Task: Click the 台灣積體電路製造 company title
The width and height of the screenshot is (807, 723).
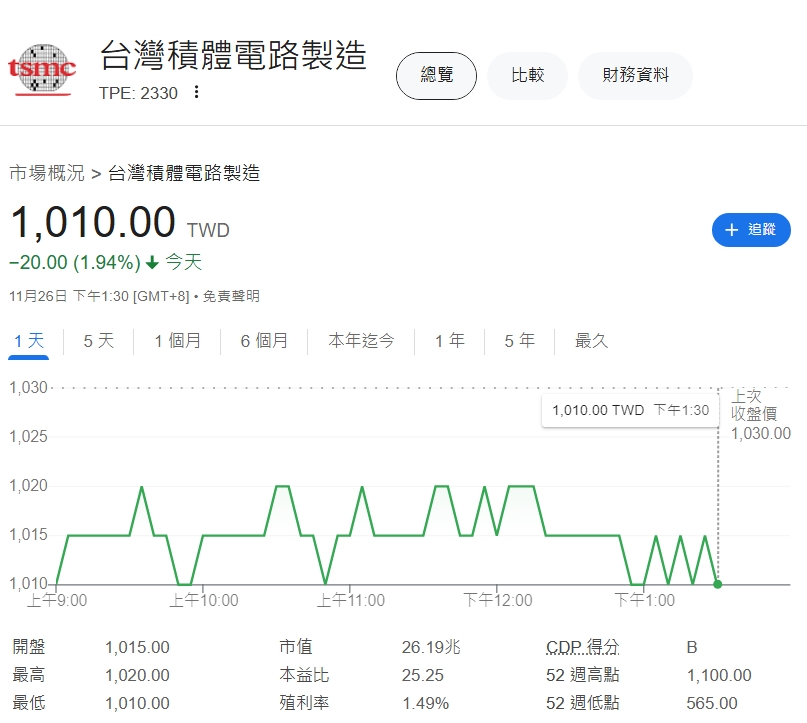Action: click(x=233, y=56)
